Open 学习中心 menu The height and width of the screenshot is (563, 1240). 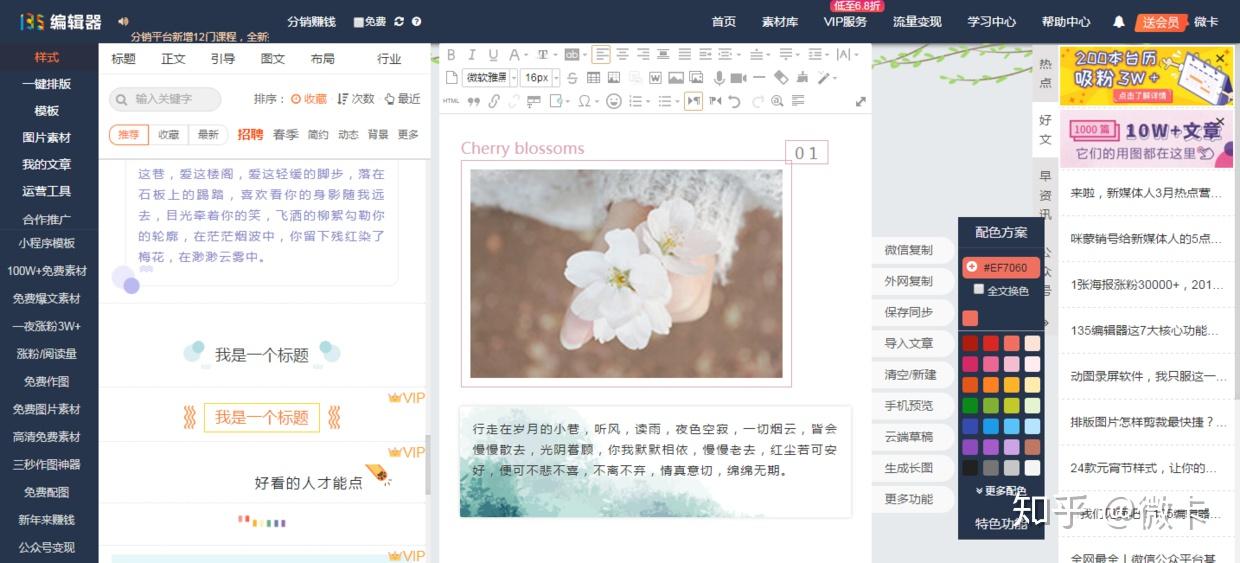pyautogui.click(x=992, y=21)
